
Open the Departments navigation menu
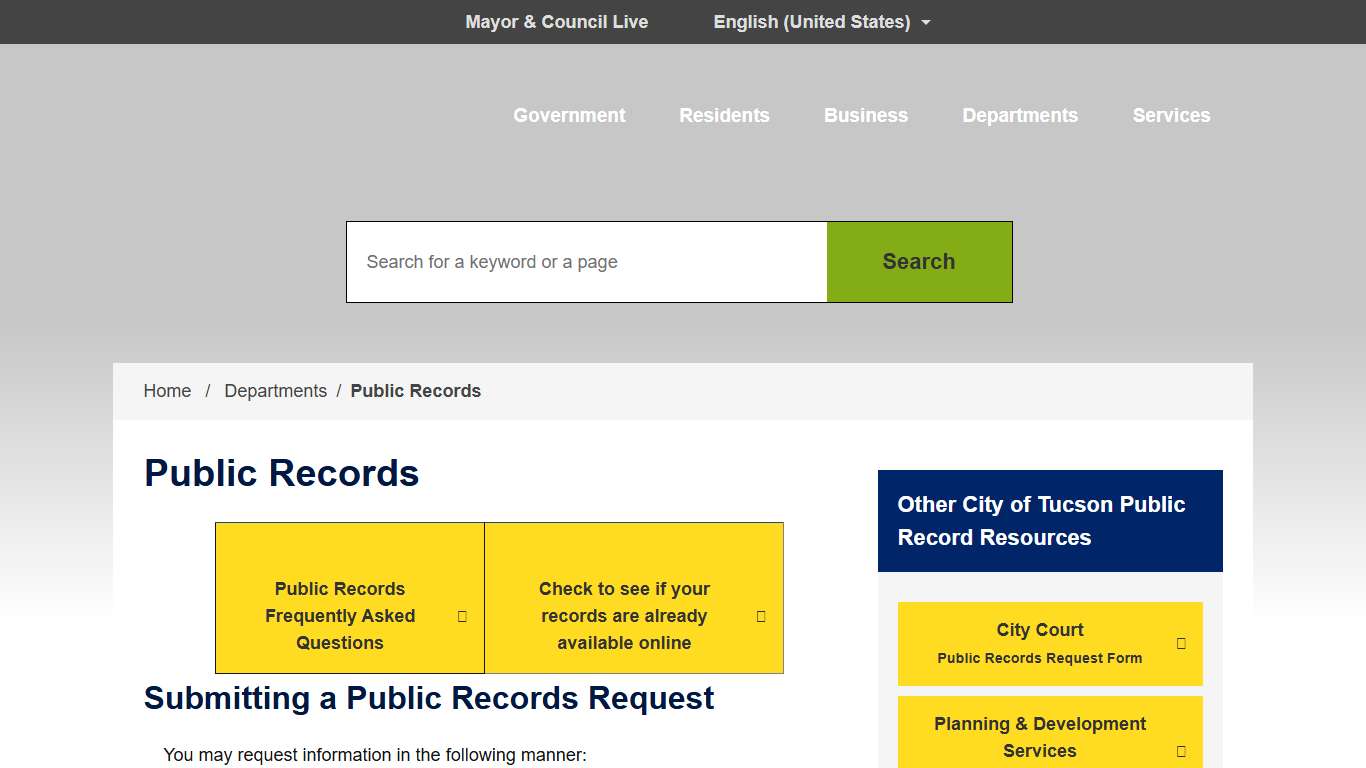[1020, 115]
